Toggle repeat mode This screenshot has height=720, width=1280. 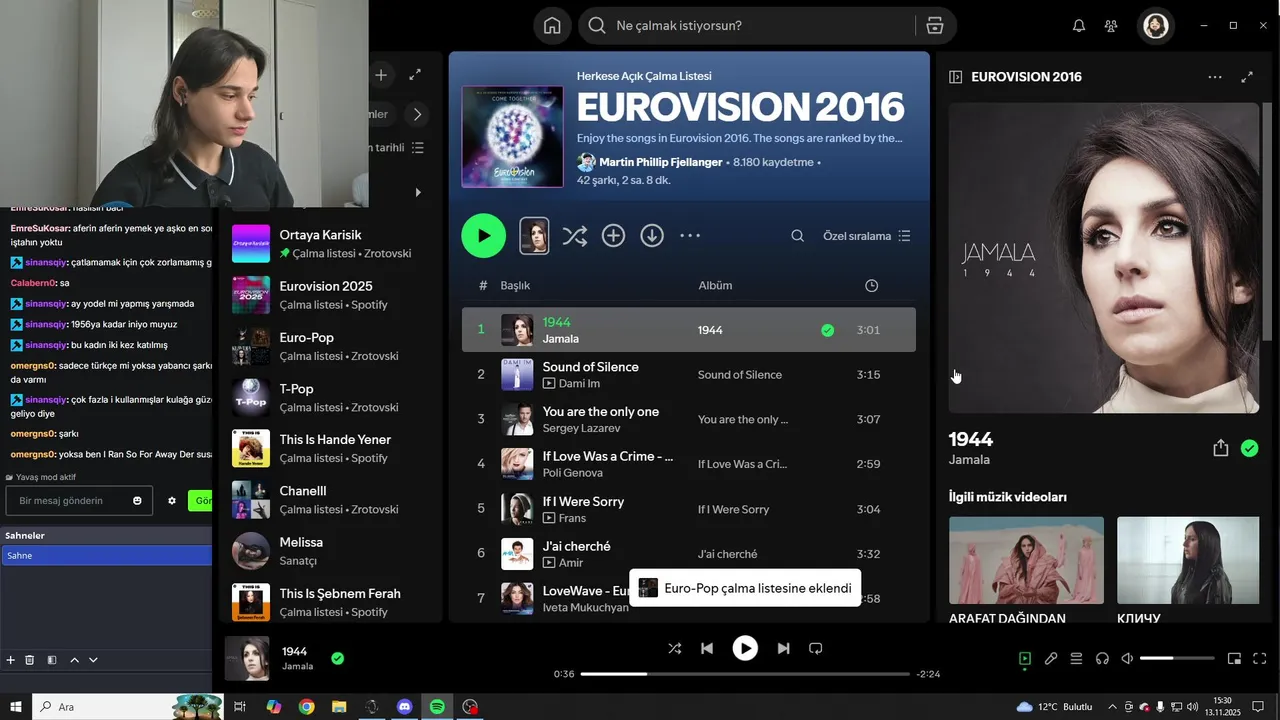(815, 648)
